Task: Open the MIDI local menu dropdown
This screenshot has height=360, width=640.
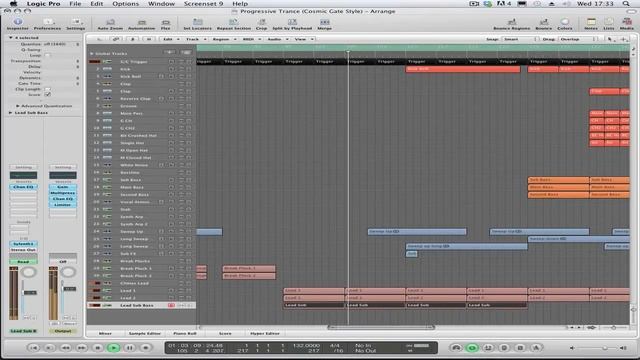Action: 251,39
